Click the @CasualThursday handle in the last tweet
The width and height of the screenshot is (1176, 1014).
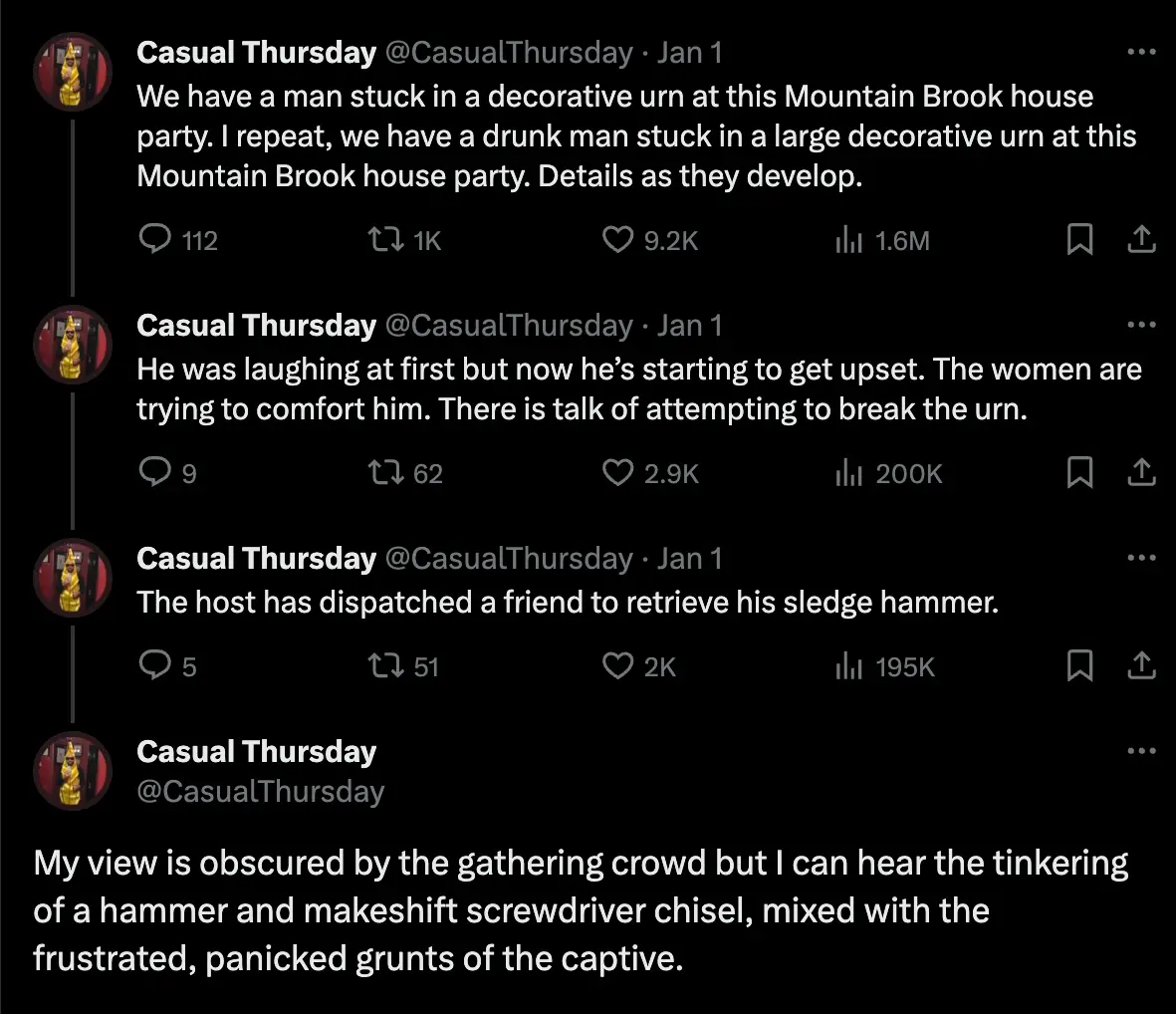click(259, 792)
